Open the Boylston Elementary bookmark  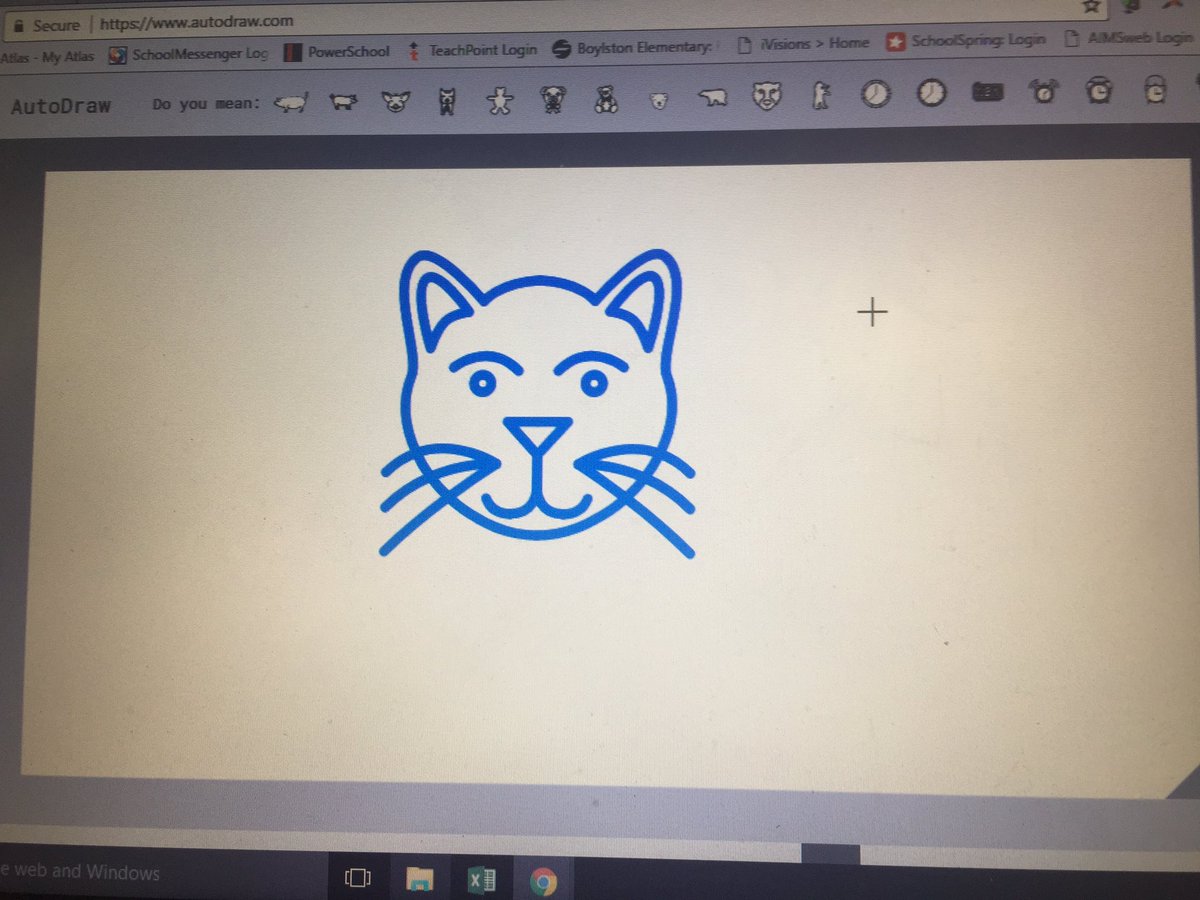634,46
